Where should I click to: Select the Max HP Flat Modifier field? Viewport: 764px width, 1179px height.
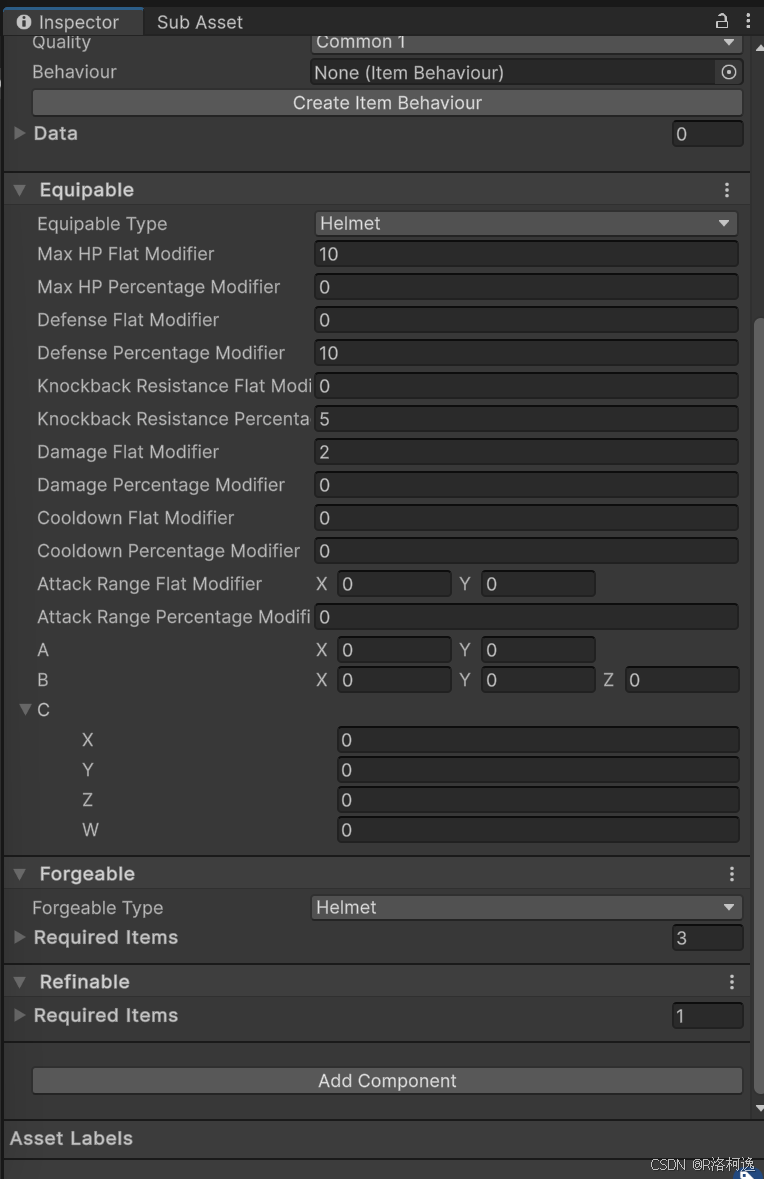525,254
